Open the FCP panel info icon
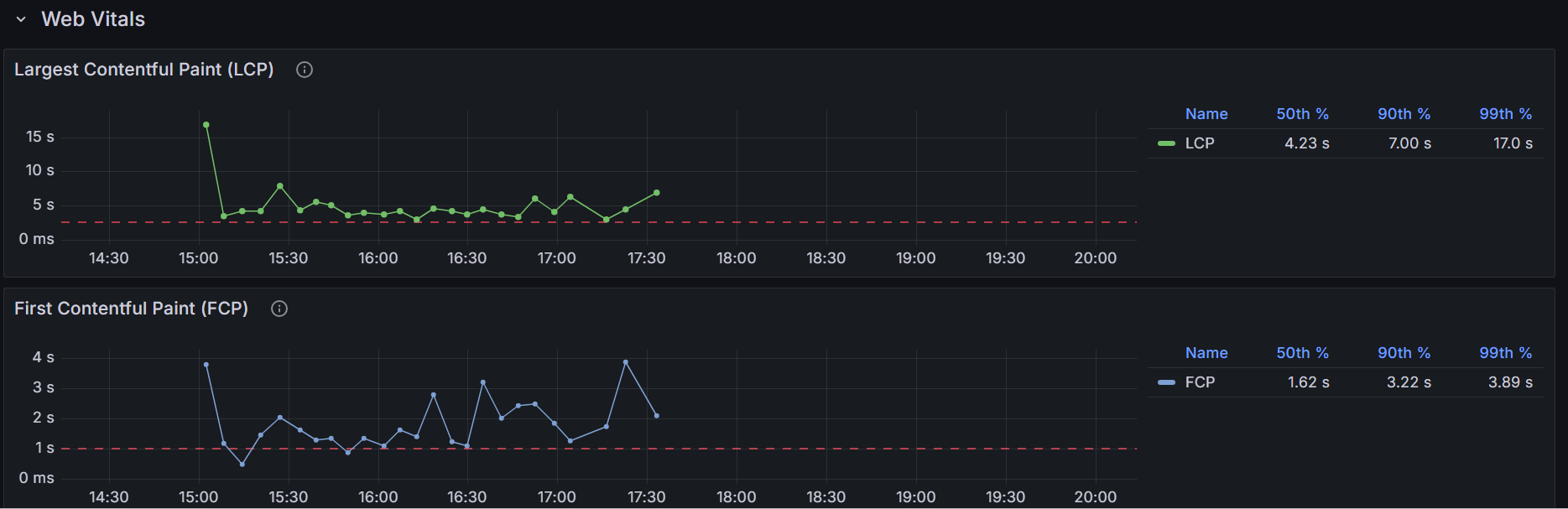Image resolution: width=1568 pixels, height=509 pixels. 279,309
